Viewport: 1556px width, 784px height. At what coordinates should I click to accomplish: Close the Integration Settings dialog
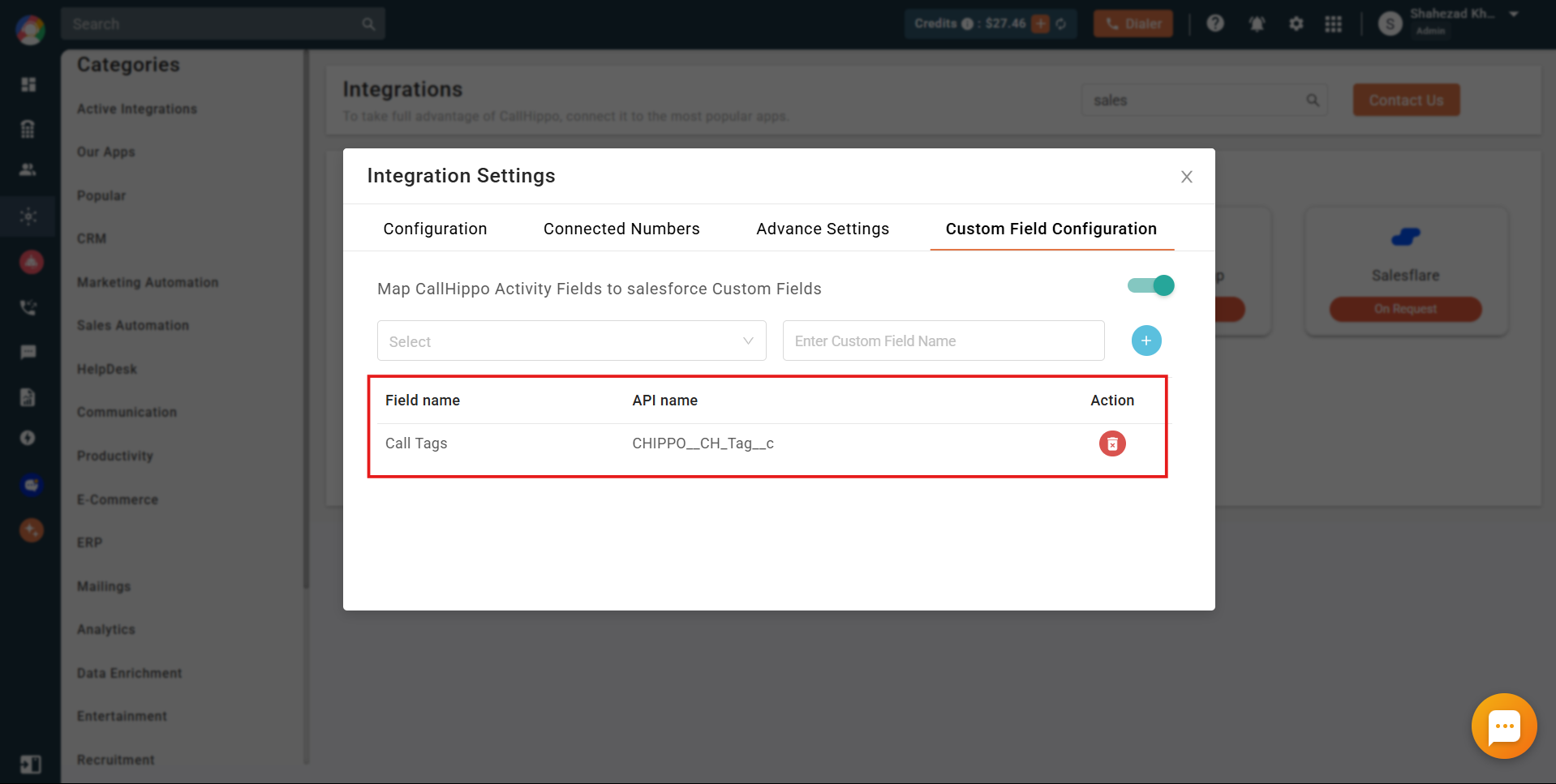coord(1187,177)
